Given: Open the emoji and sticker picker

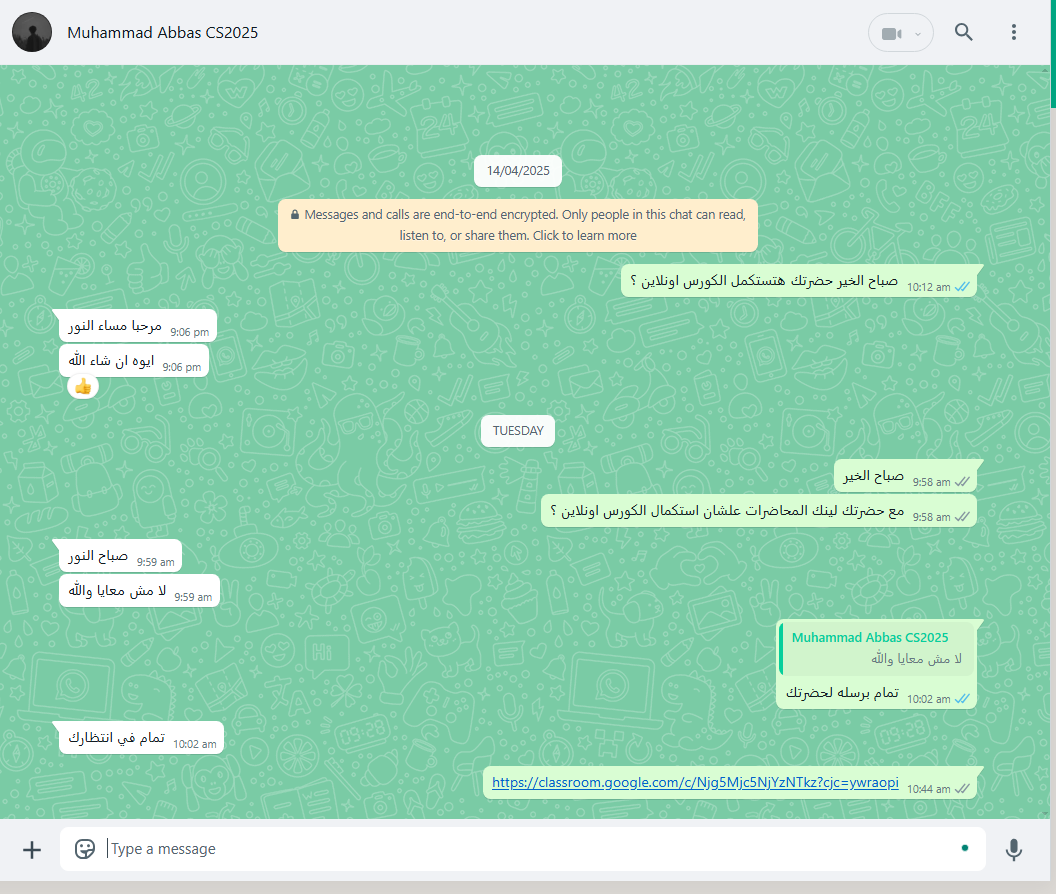Looking at the screenshot, I should coord(85,849).
